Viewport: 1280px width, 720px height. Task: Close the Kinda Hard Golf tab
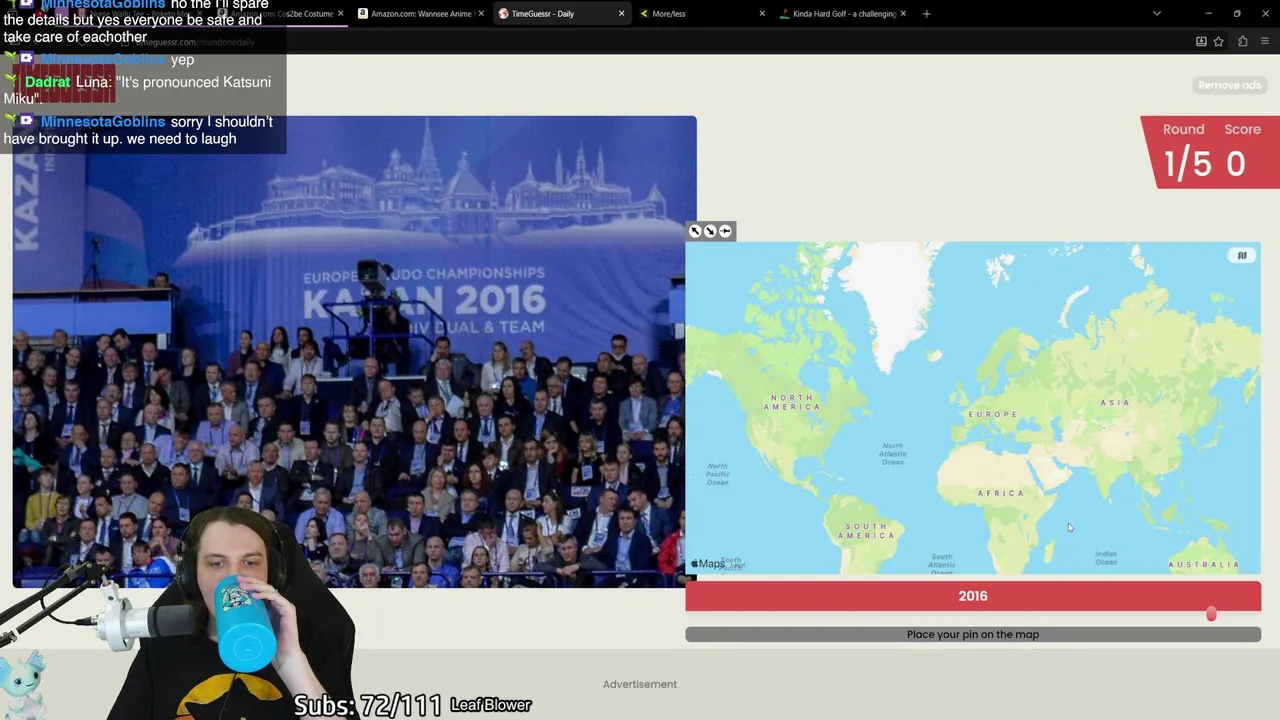[903, 14]
